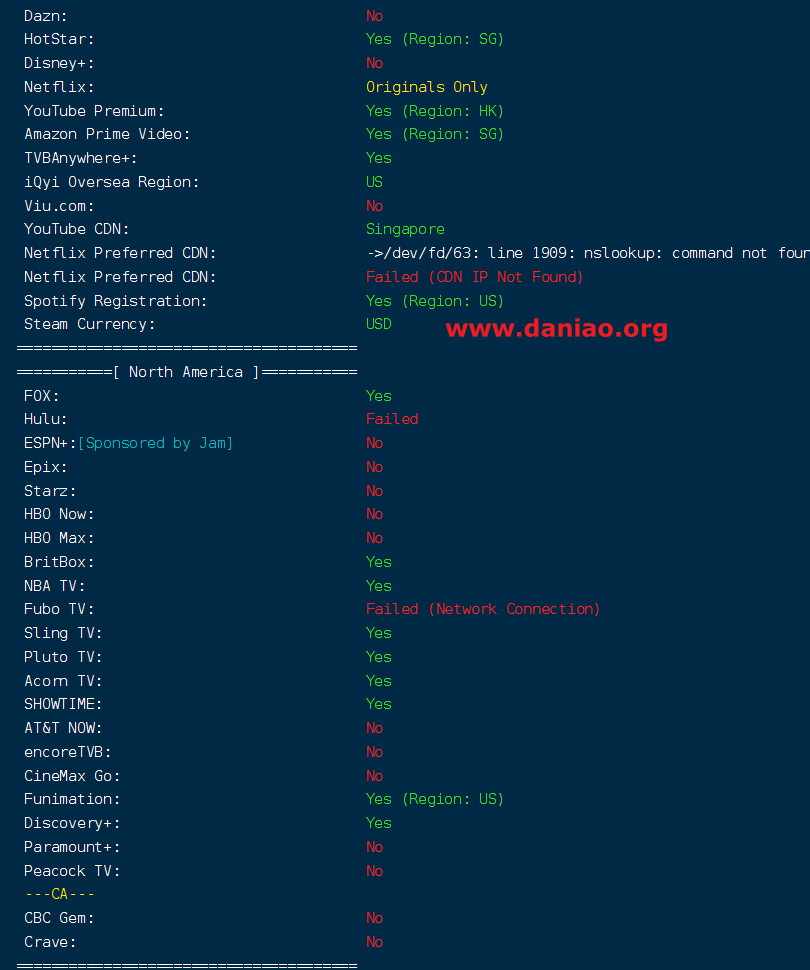
Task: Select the 'Yes' result for TVBAnywhere+
Action: coord(379,158)
